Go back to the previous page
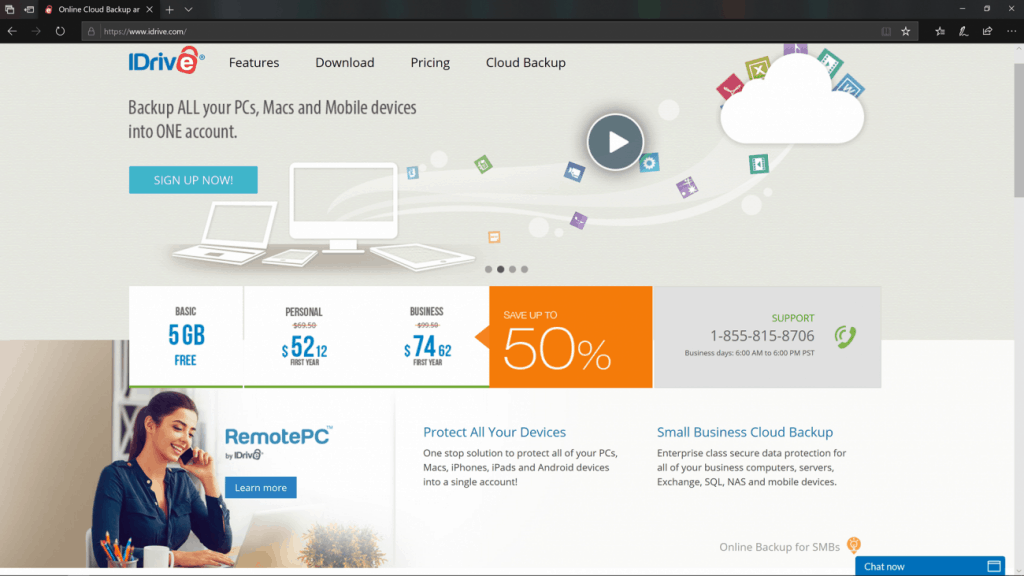This screenshot has width=1024, height=576. (x=12, y=31)
